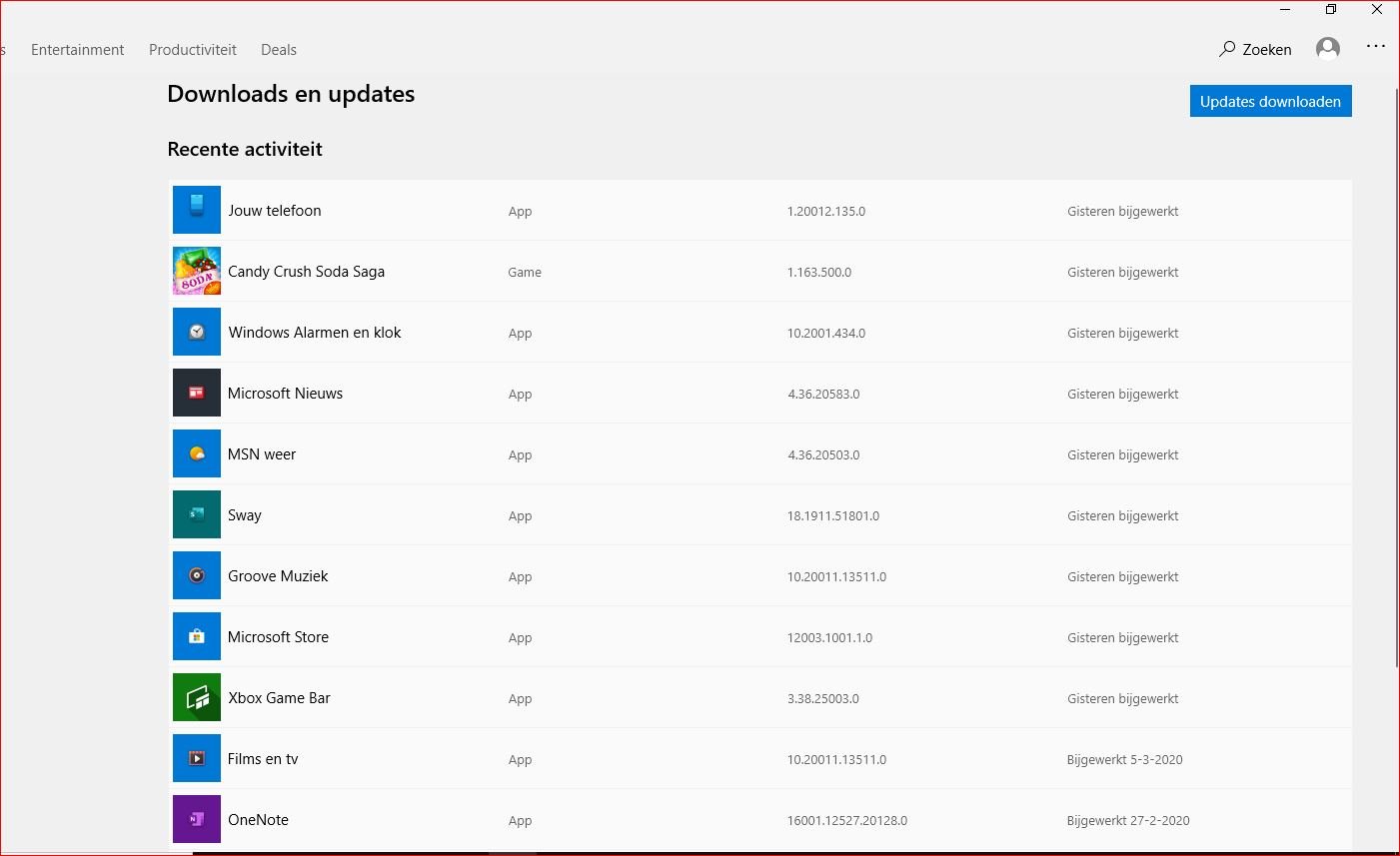Image resolution: width=1400 pixels, height=856 pixels.
Task: Select the Jouw telefoon app name
Action: click(275, 211)
